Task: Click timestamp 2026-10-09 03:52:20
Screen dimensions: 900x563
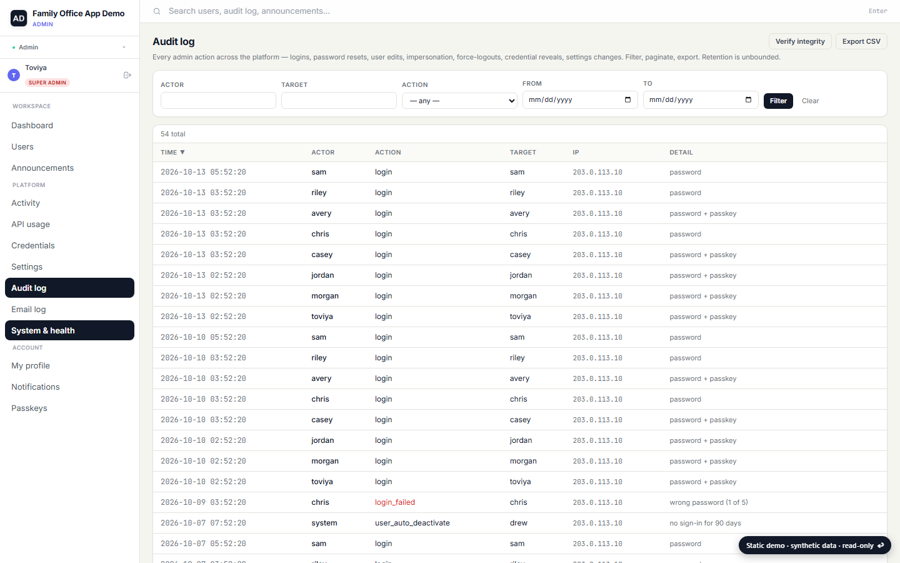Action: click(x=203, y=502)
